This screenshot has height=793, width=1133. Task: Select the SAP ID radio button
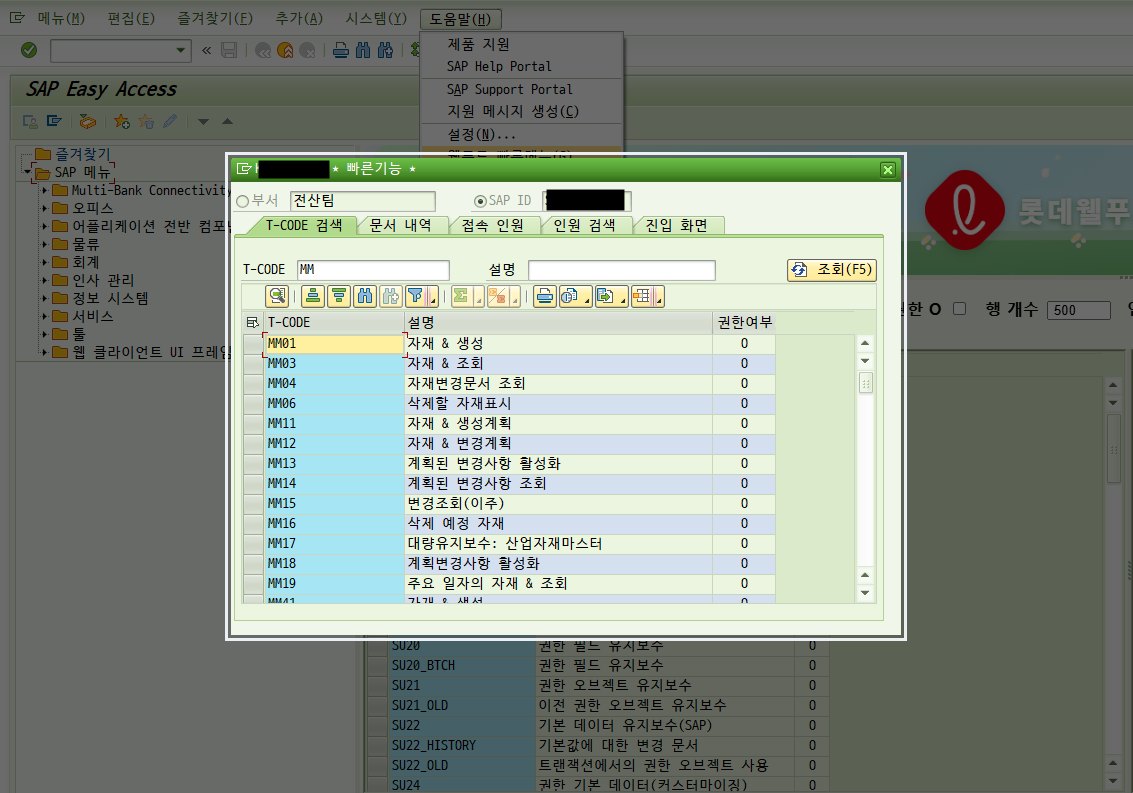pos(480,202)
